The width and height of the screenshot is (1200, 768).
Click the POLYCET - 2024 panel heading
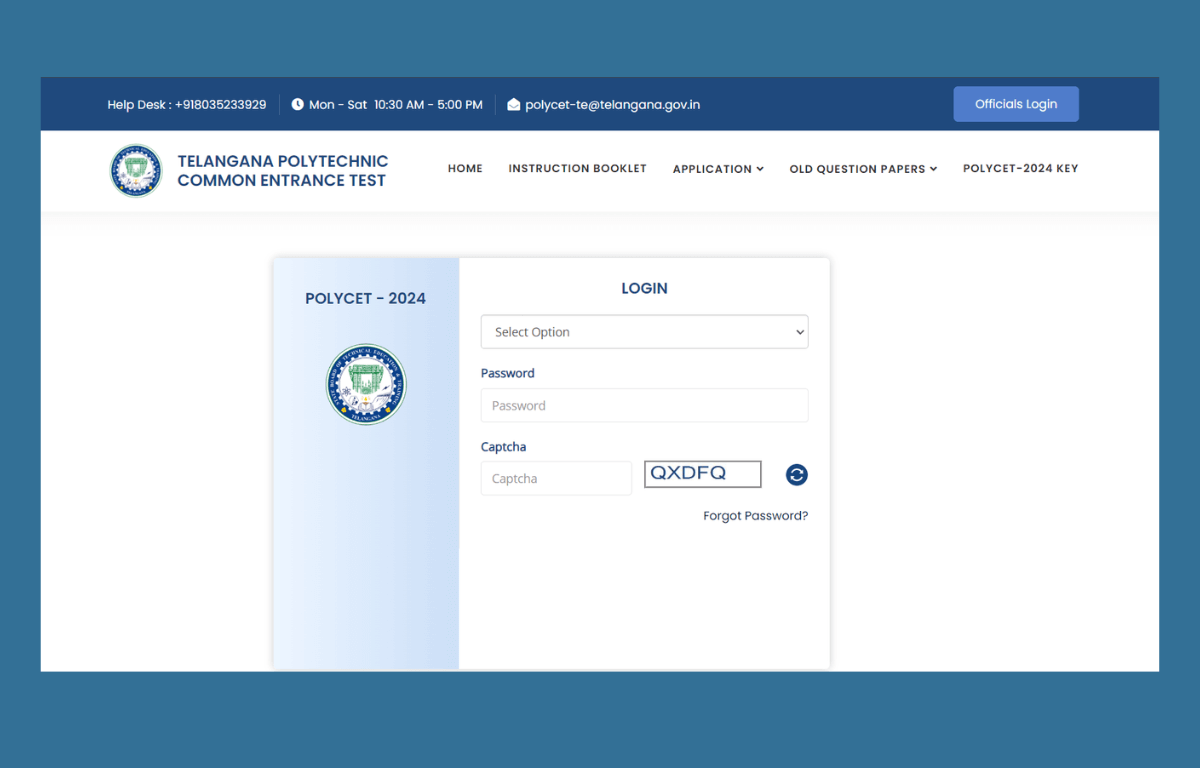(365, 298)
